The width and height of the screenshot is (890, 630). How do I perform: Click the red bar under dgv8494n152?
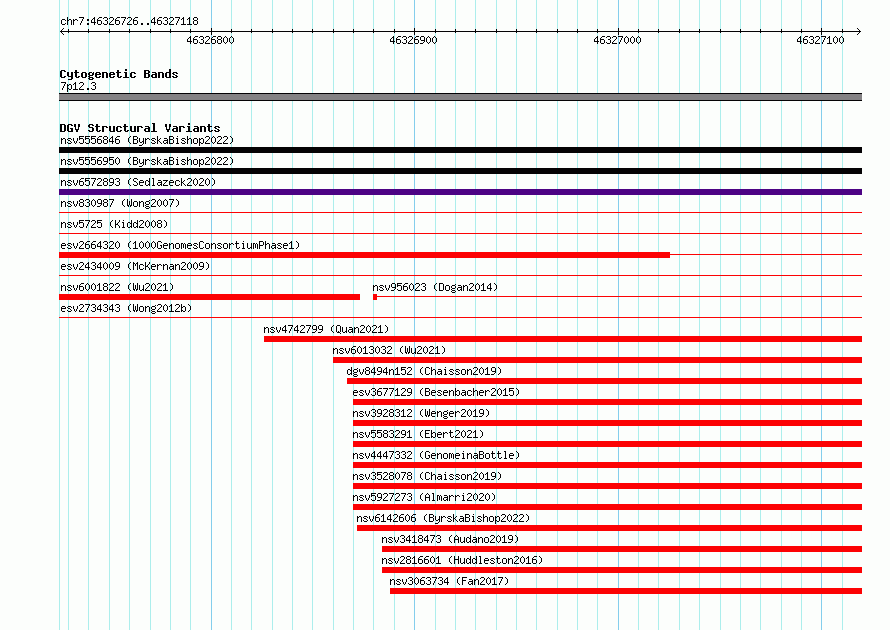604,381
